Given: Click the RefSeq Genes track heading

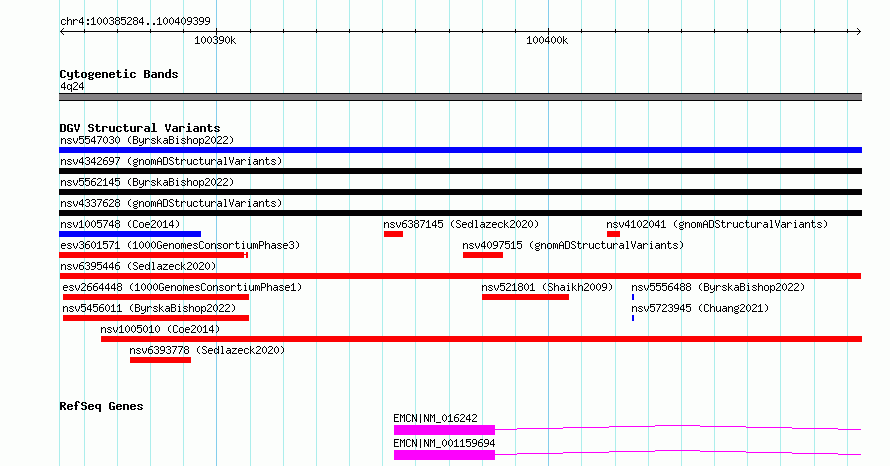Looking at the screenshot, I should pos(101,406).
